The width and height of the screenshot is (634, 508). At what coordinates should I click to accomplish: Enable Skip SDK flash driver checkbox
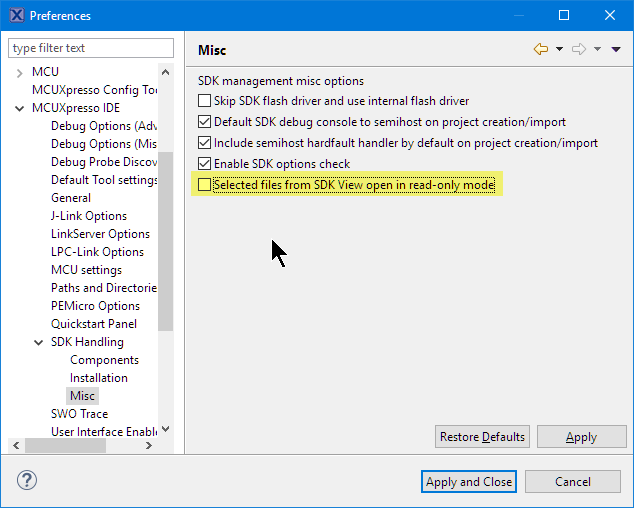tap(205, 101)
